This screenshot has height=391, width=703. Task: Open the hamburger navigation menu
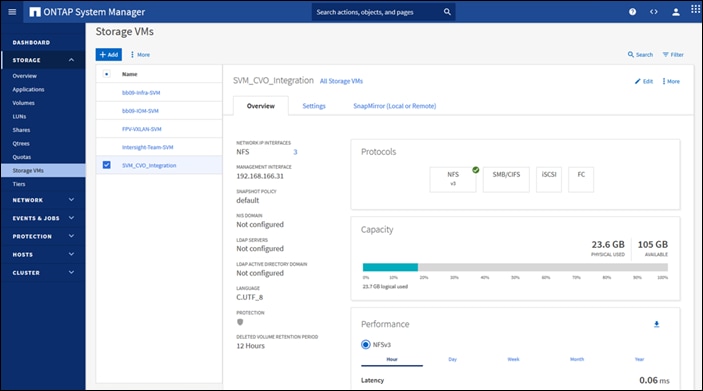tap(12, 12)
